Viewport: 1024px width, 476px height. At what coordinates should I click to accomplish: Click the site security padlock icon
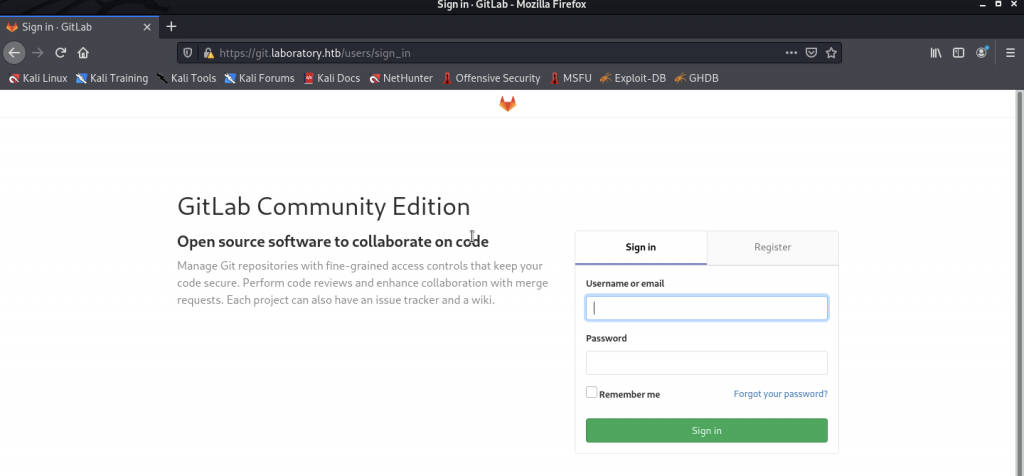(208, 53)
